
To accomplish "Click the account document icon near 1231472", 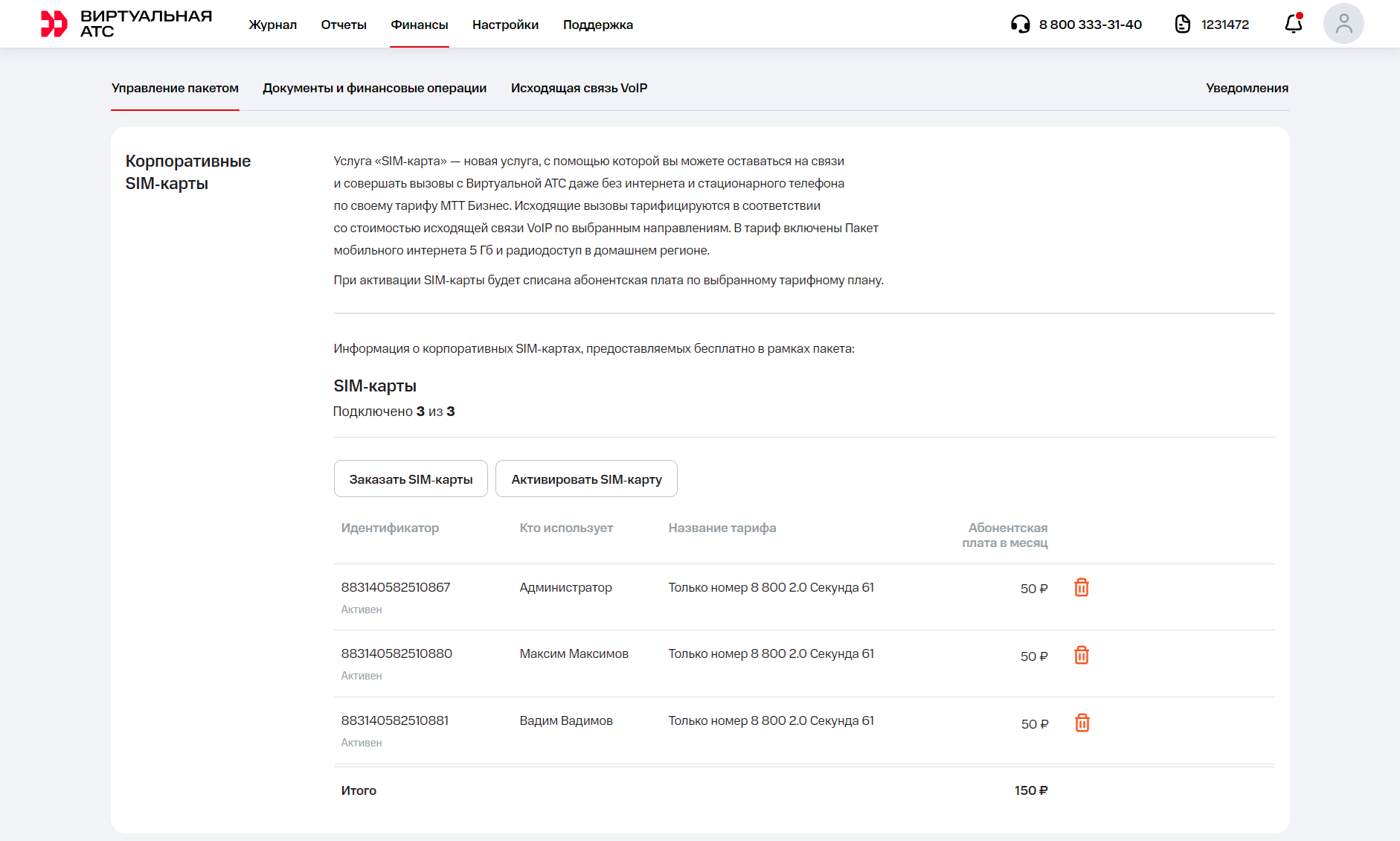I will click(1182, 25).
